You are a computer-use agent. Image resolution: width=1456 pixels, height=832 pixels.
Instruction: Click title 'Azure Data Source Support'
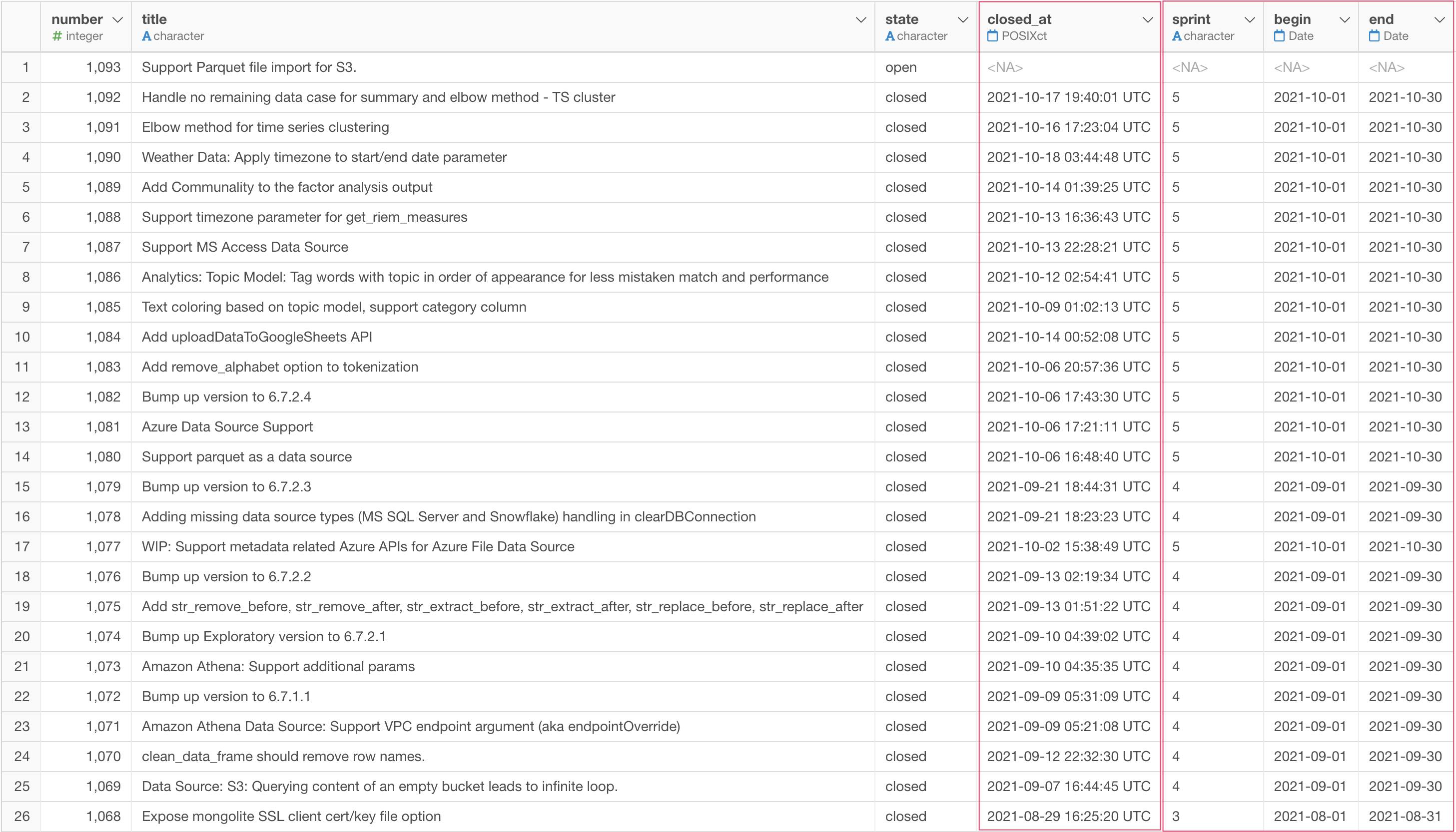click(x=227, y=427)
